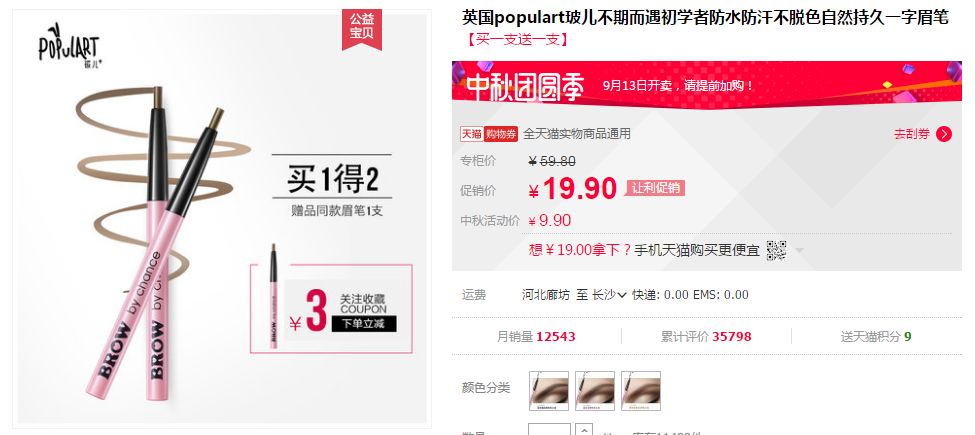Click the 月销量 12543 sales figure
Viewport: 975px width, 435px height.
pos(536,337)
